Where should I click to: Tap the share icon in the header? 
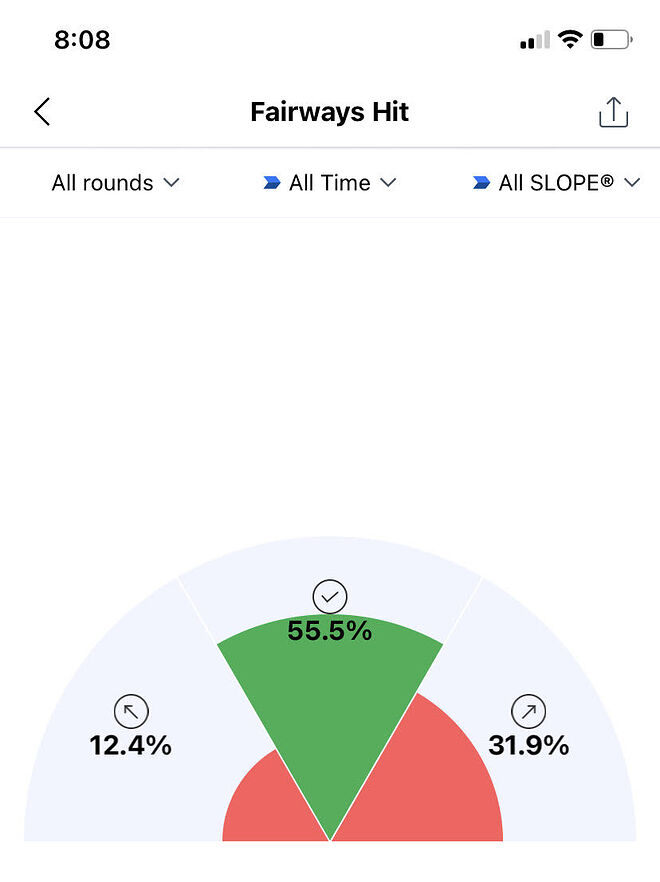pyautogui.click(x=613, y=112)
